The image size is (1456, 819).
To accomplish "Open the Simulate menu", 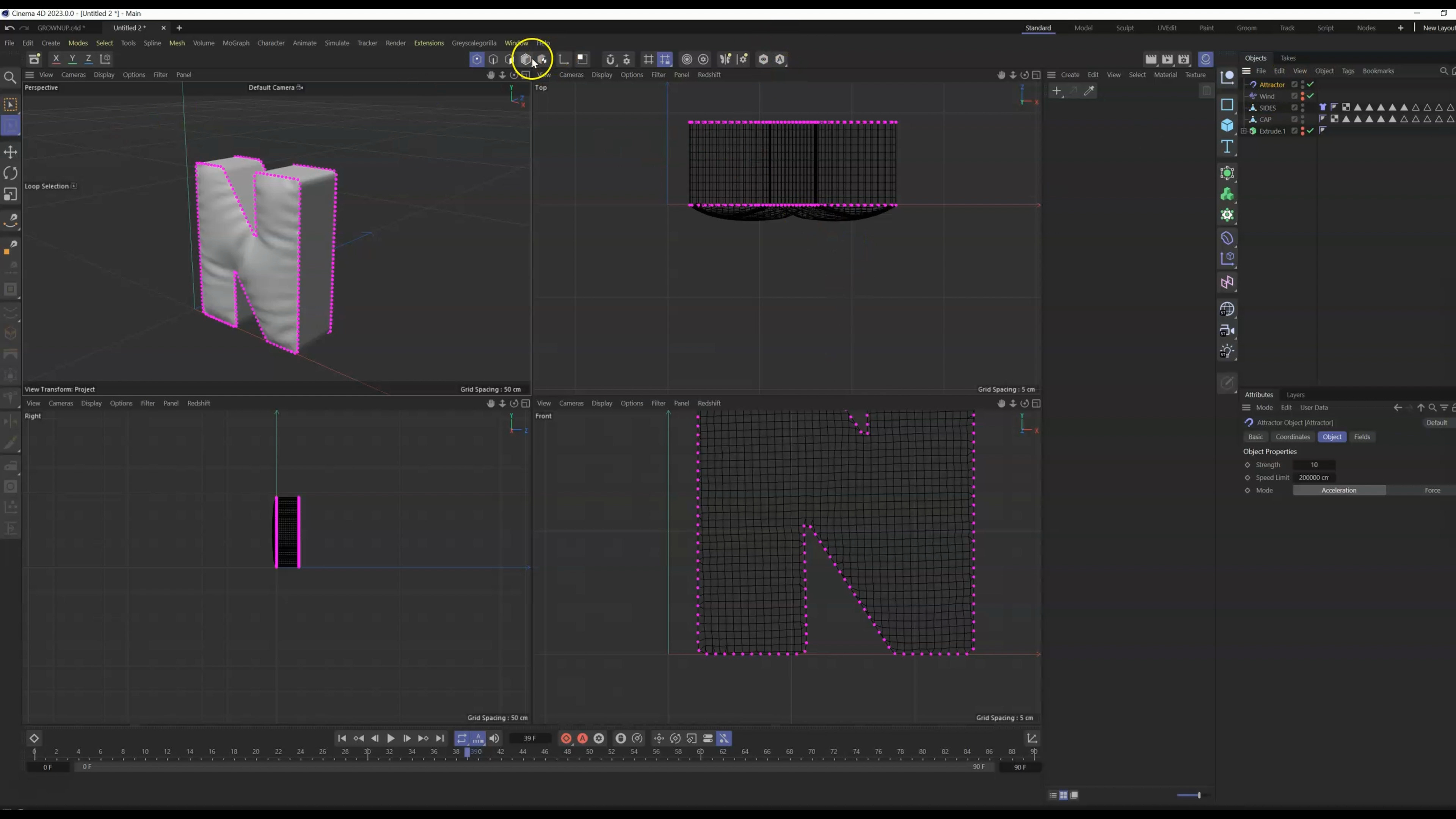I will (337, 43).
